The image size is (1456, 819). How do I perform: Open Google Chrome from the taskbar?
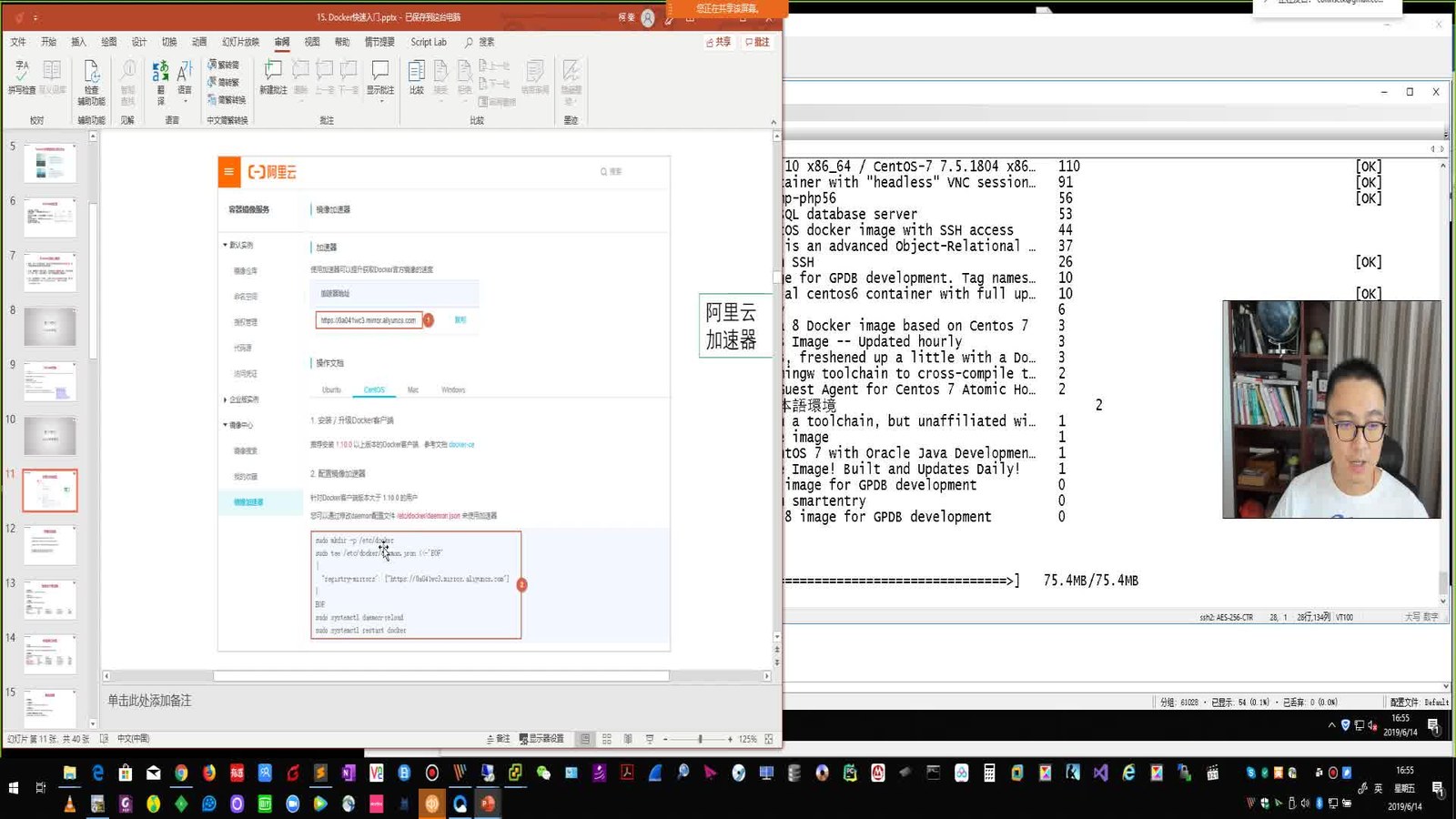pos(181,773)
